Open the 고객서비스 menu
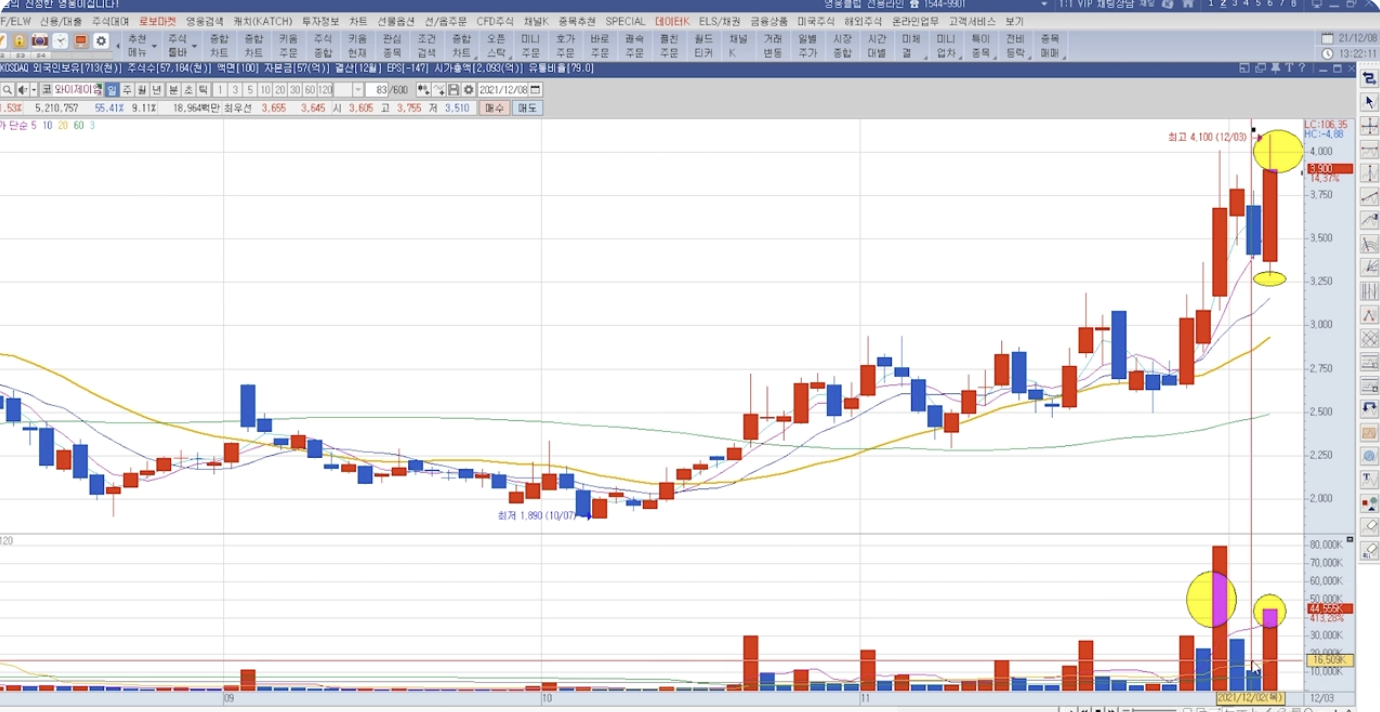This screenshot has width=1380, height=712. [971, 21]
